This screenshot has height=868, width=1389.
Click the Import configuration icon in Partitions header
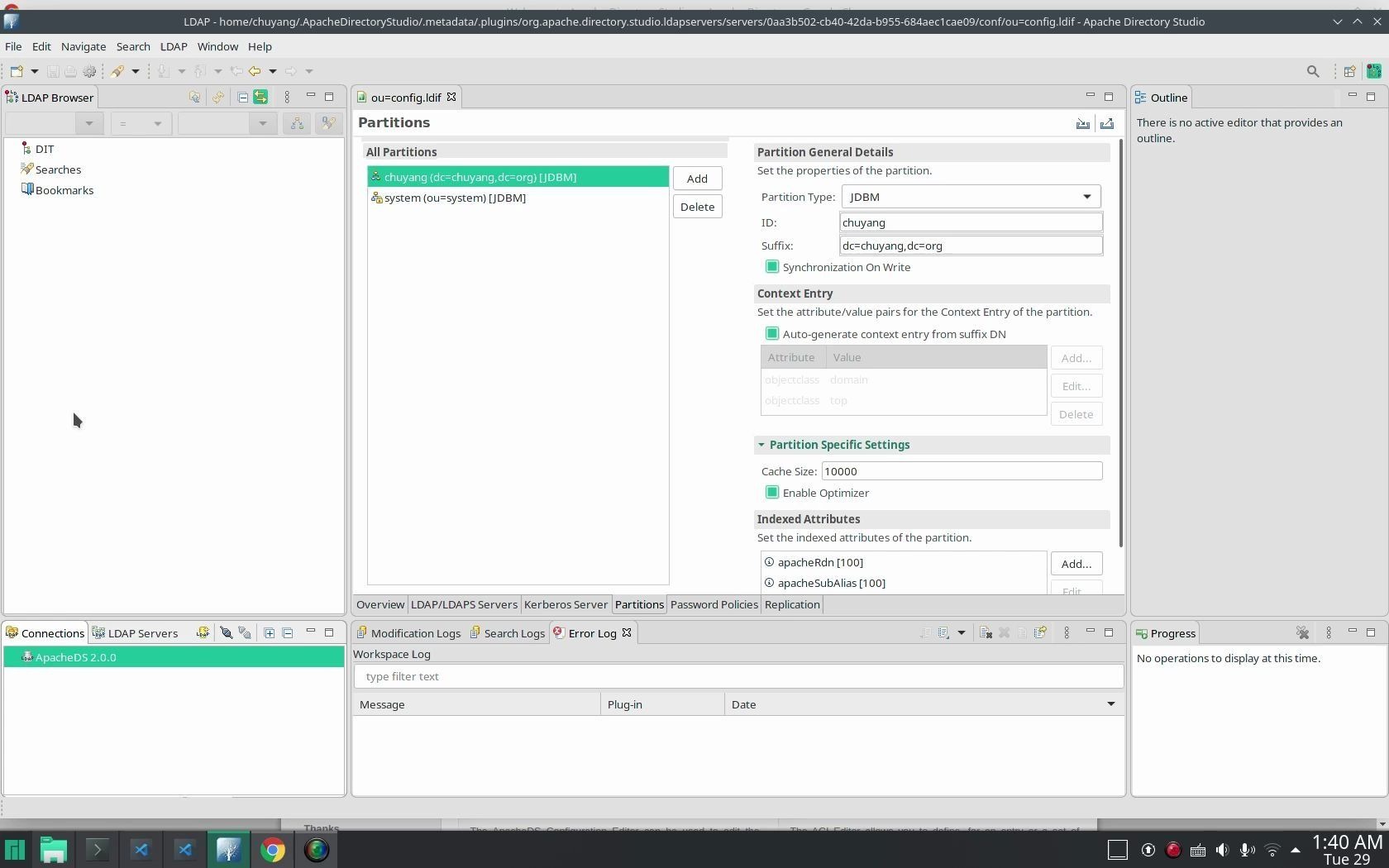click(x=1082, y=123)
